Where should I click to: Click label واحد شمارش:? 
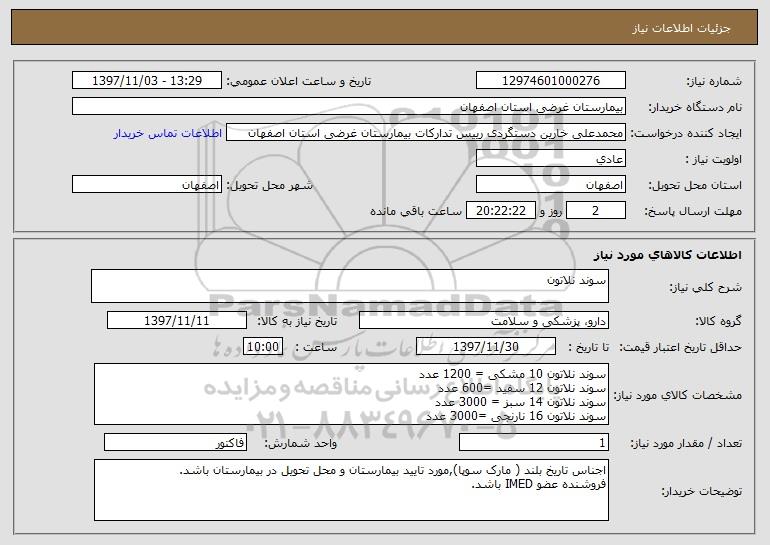coord(301,443)
